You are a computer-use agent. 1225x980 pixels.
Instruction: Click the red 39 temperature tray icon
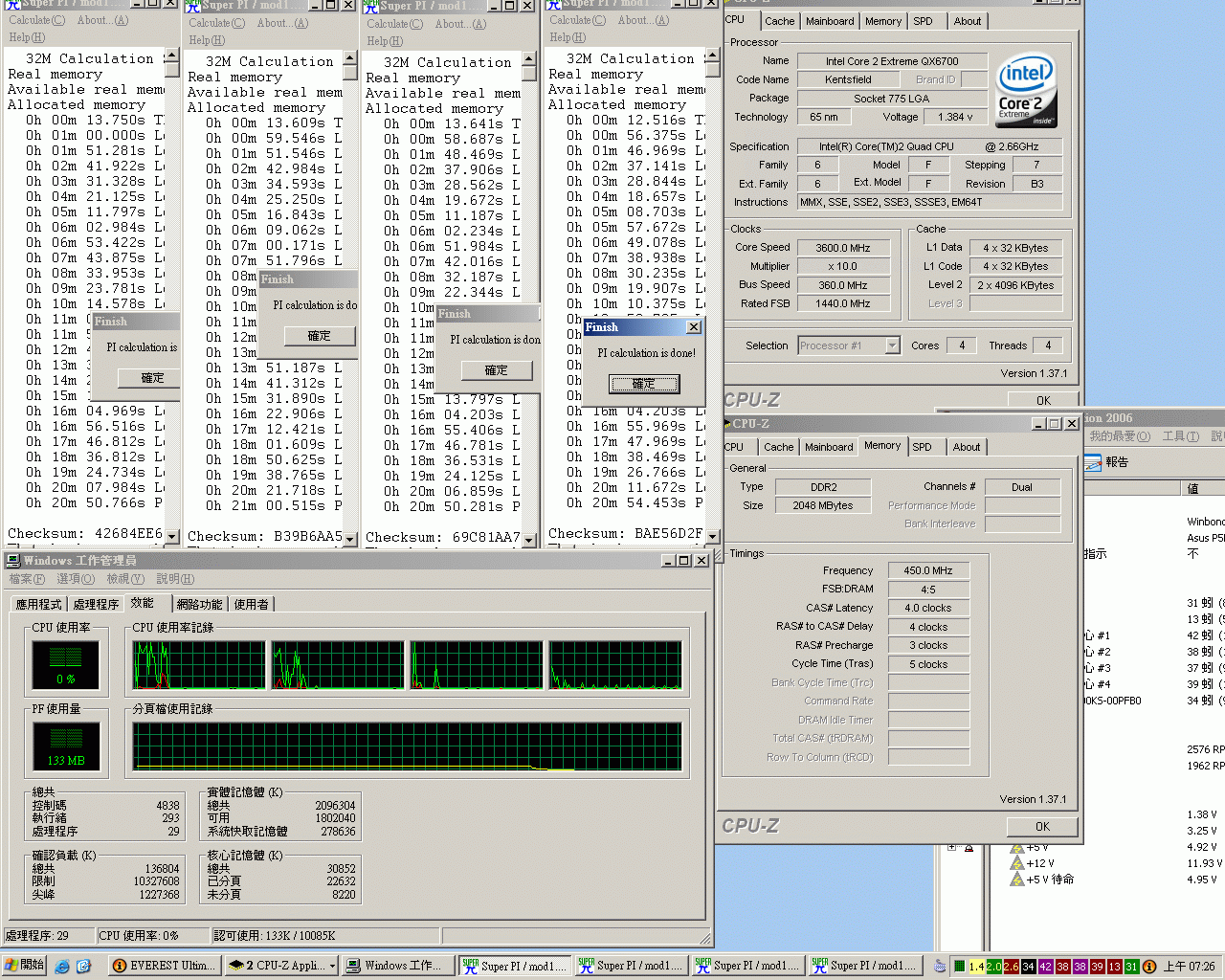pos(1098,967)
